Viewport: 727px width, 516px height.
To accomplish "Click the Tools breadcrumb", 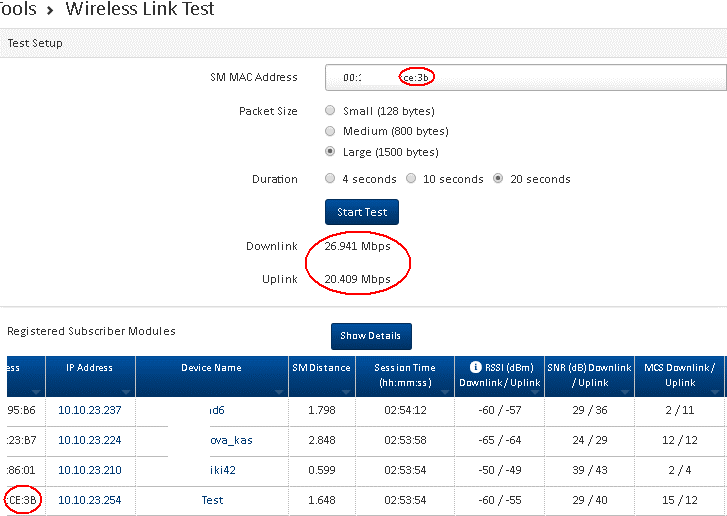I will 19,8.
